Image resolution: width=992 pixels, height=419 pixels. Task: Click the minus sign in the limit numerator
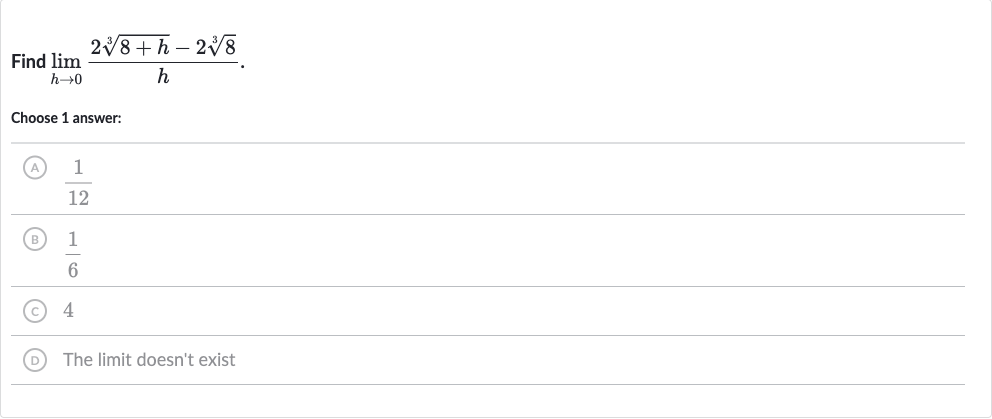(183, 47)
